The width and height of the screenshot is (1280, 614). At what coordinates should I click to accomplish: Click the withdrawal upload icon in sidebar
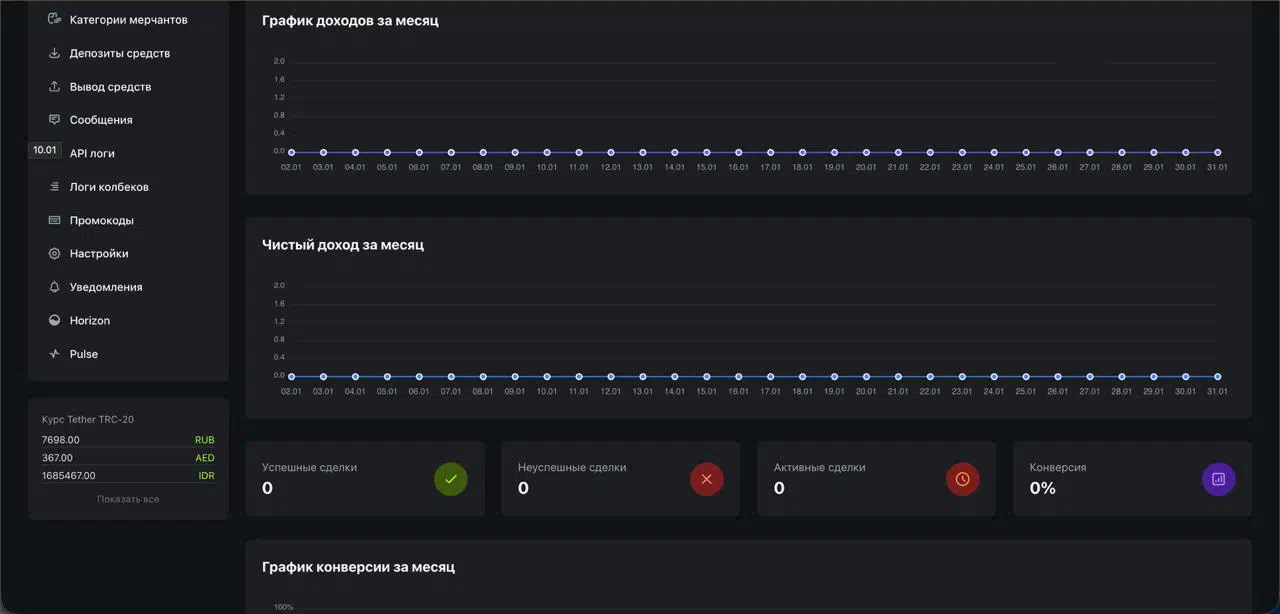tap(55, 86)
